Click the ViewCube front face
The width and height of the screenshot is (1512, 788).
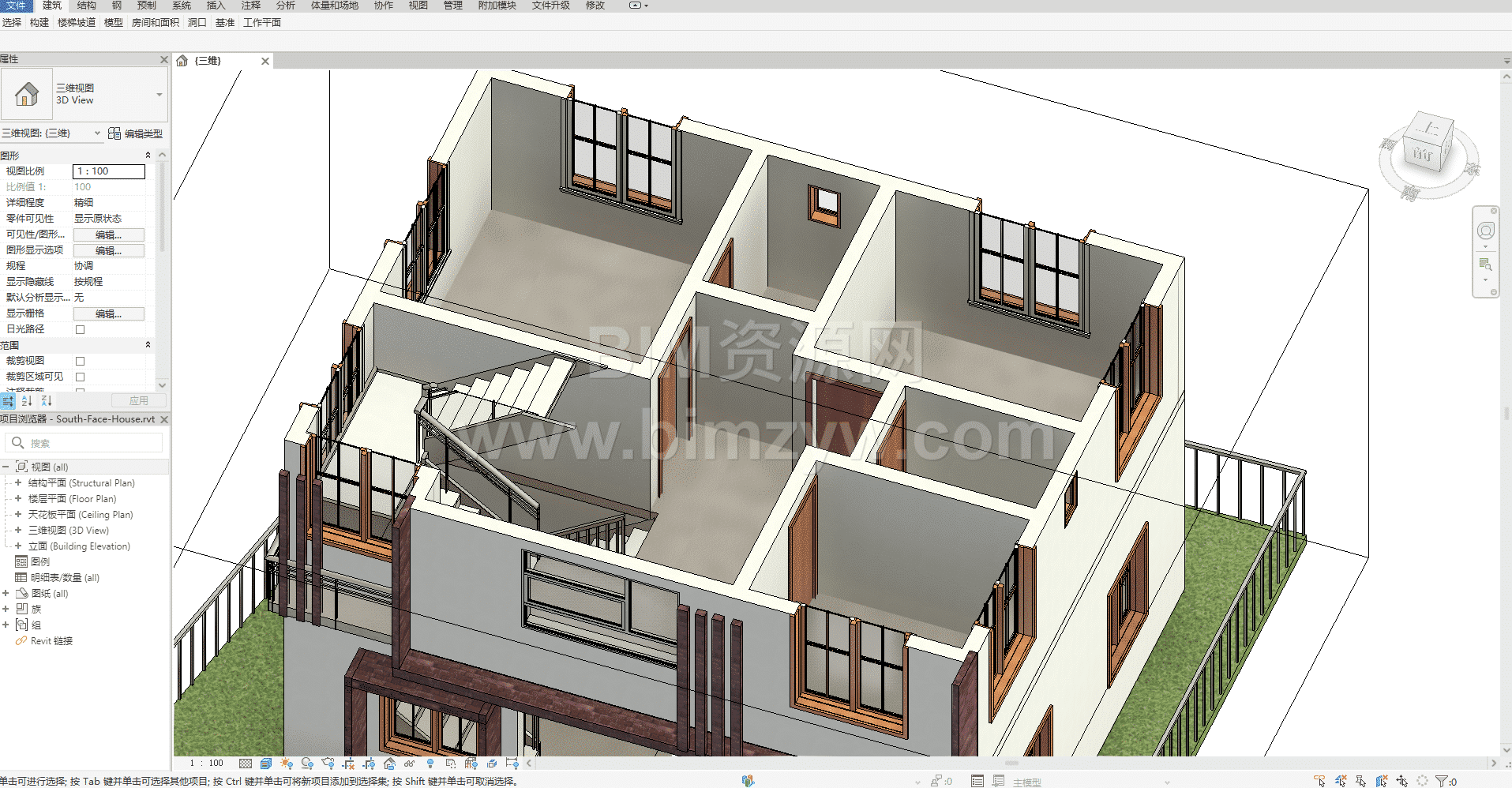click(x=1423, y=153)
